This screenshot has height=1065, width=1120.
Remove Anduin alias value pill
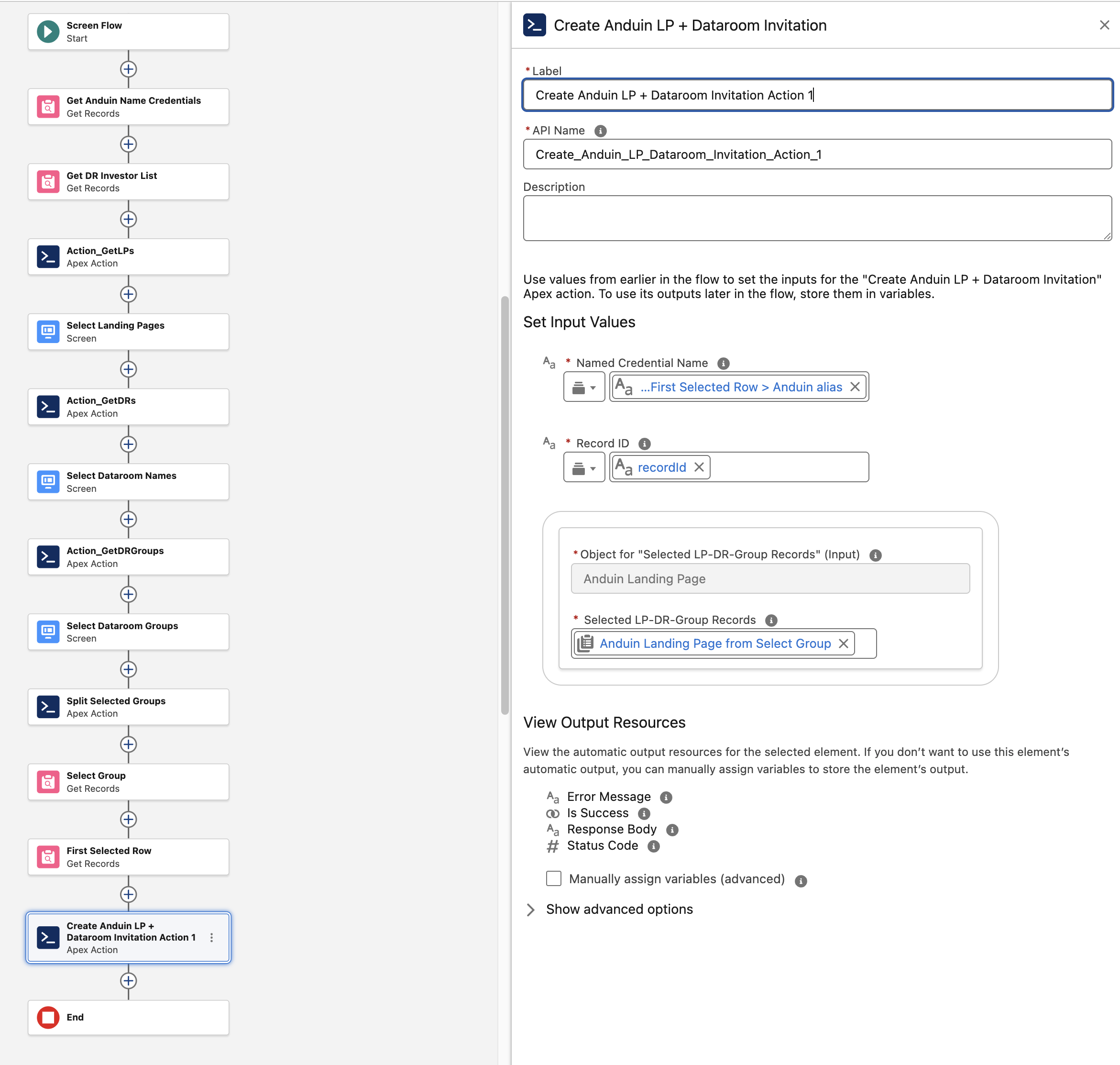coord(855,387)
